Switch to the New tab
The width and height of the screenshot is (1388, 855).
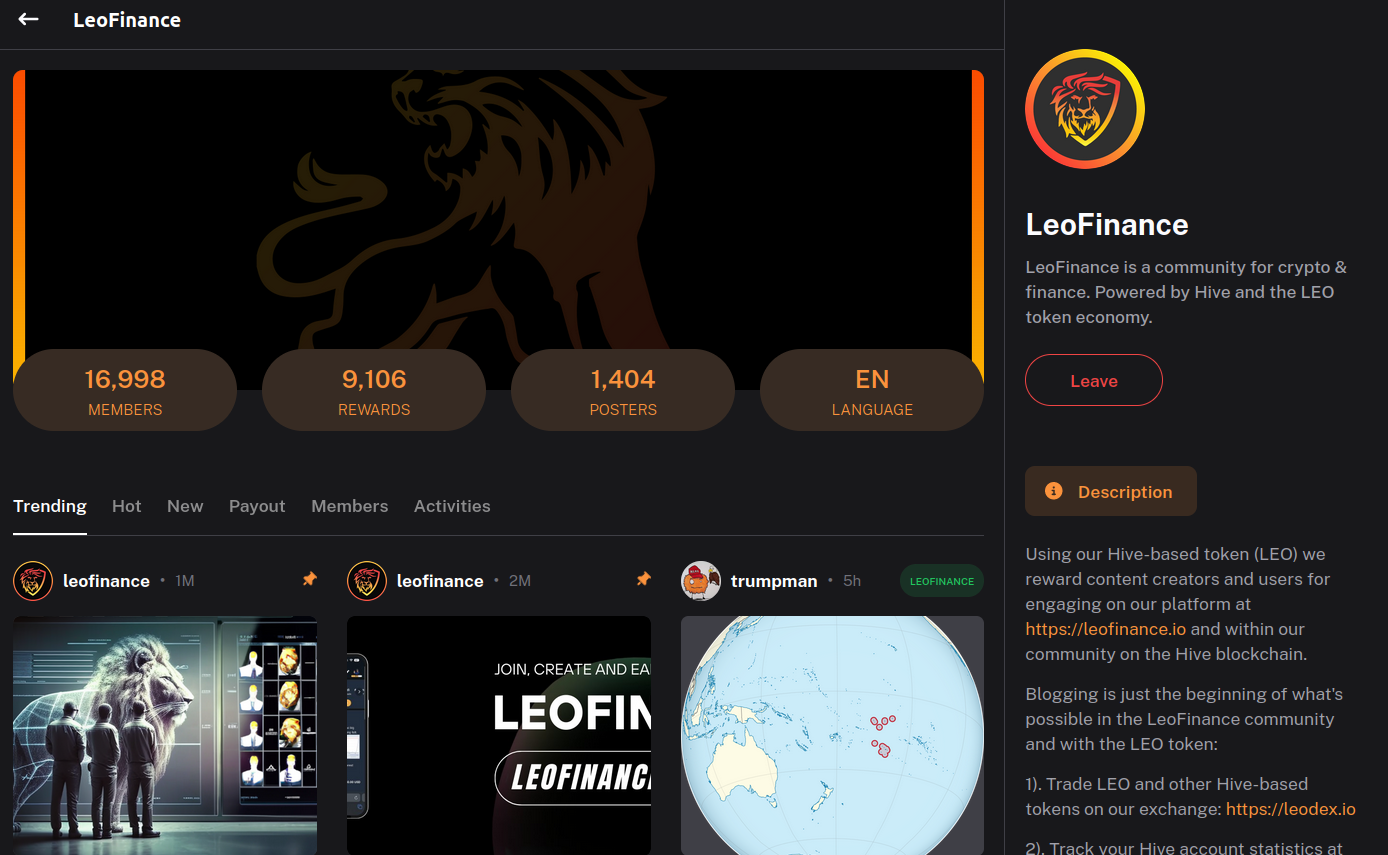coord(185,506)
